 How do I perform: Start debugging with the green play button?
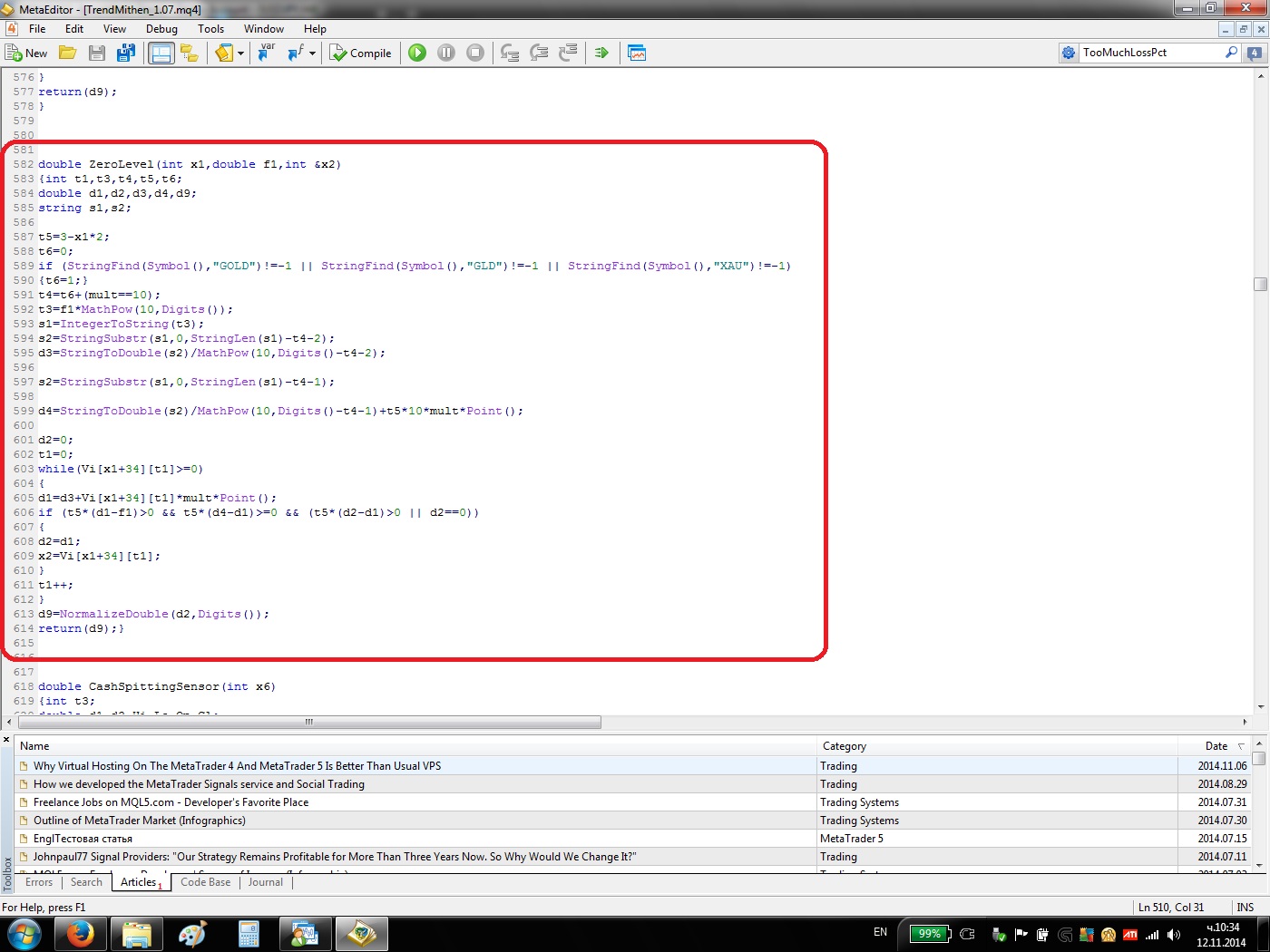tap(417, 53)
